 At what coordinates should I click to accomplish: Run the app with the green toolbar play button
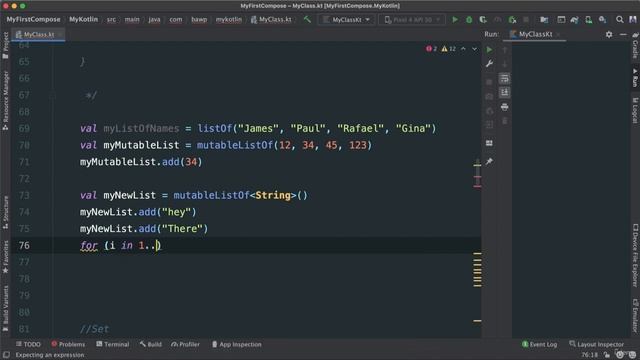[x=455, y=20]
